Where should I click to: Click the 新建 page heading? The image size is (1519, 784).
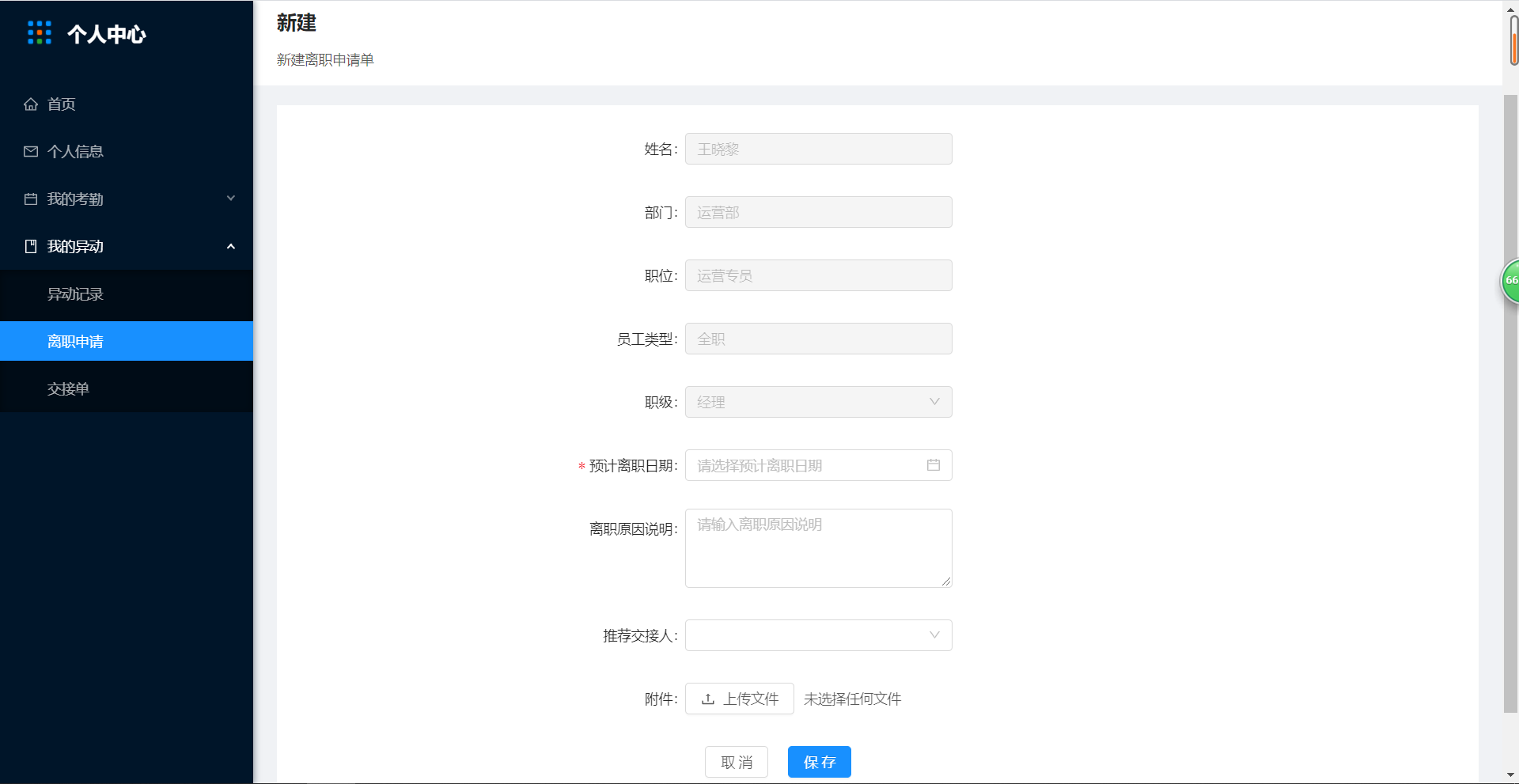tap(297, 23)
